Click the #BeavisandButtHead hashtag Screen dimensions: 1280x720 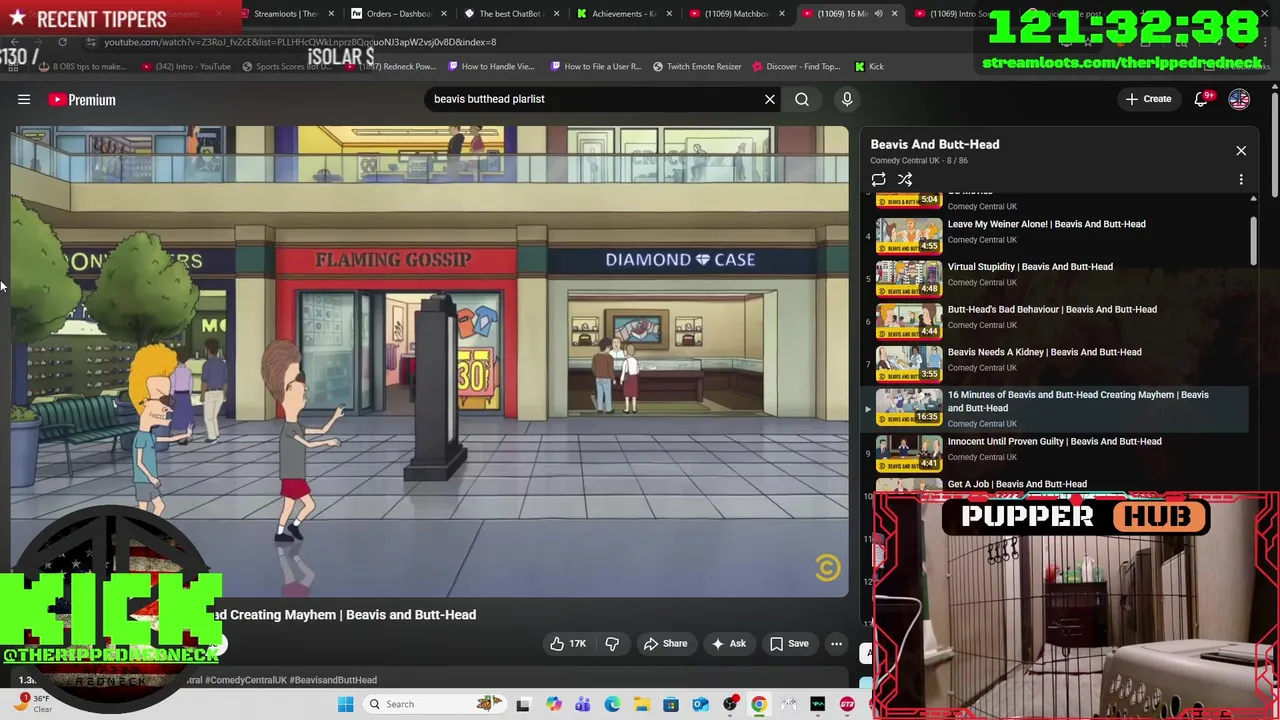pos(333,680)
